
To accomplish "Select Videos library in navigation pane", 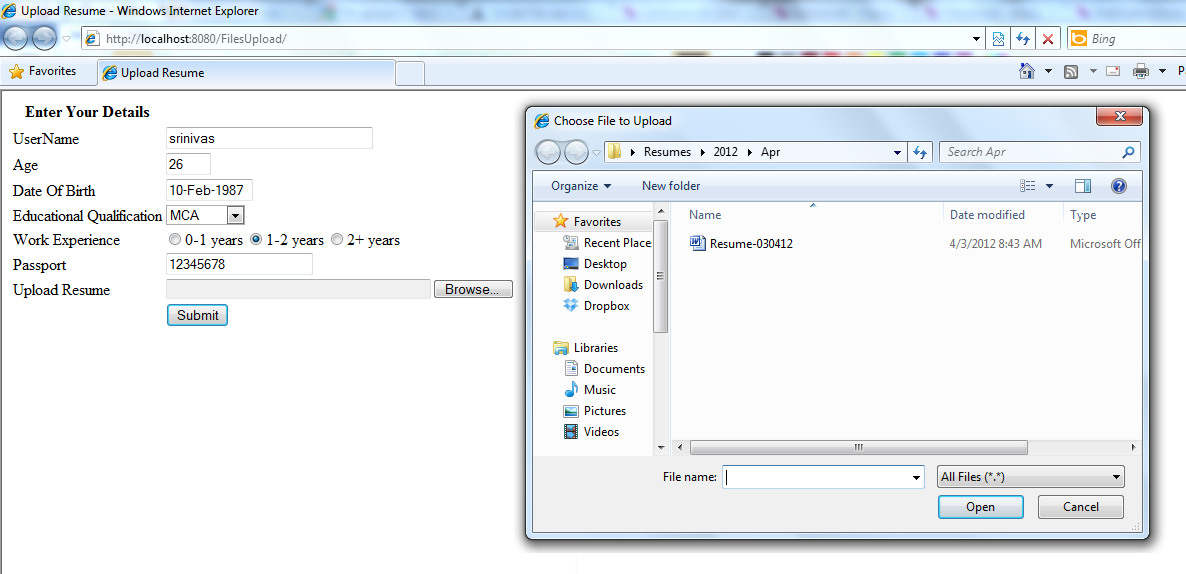I will [591, 433].
